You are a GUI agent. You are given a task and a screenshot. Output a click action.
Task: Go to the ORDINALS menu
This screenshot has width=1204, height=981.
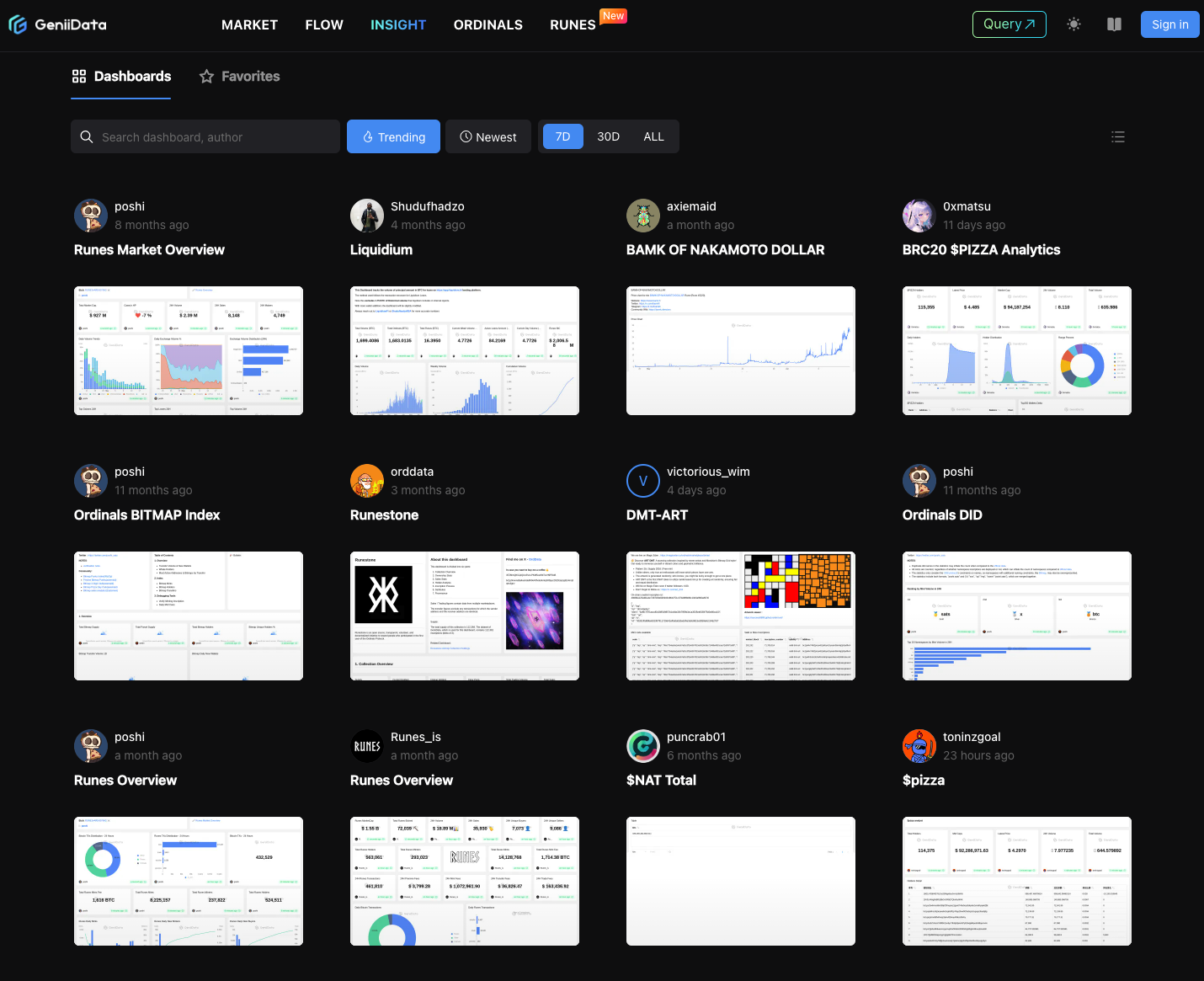(x=487, y=25)
